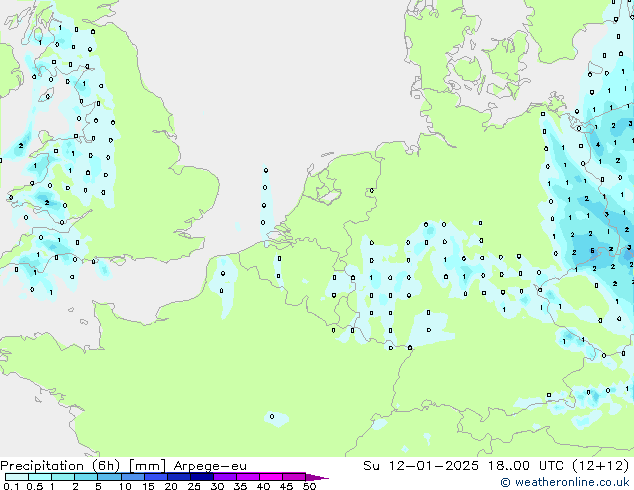Click the legend label '45'
The width and height of the screenshot is (634, 490).
286,486
